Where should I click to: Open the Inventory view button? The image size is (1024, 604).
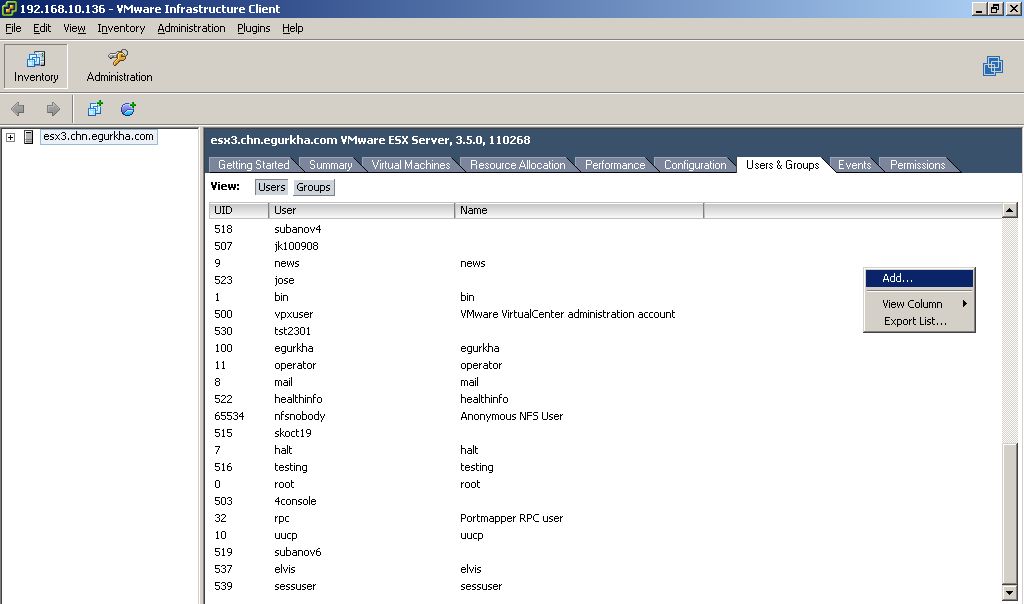coord(36,66)
